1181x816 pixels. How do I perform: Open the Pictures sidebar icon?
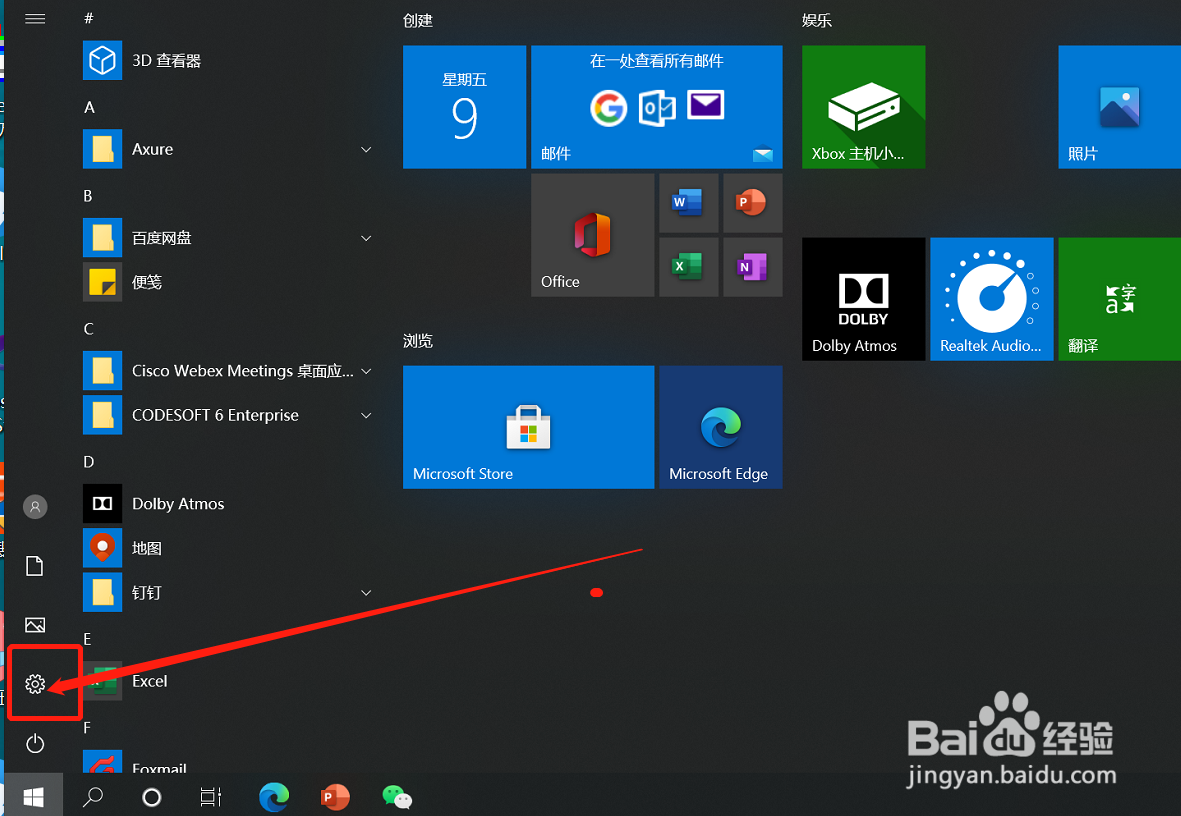point(35,625)
